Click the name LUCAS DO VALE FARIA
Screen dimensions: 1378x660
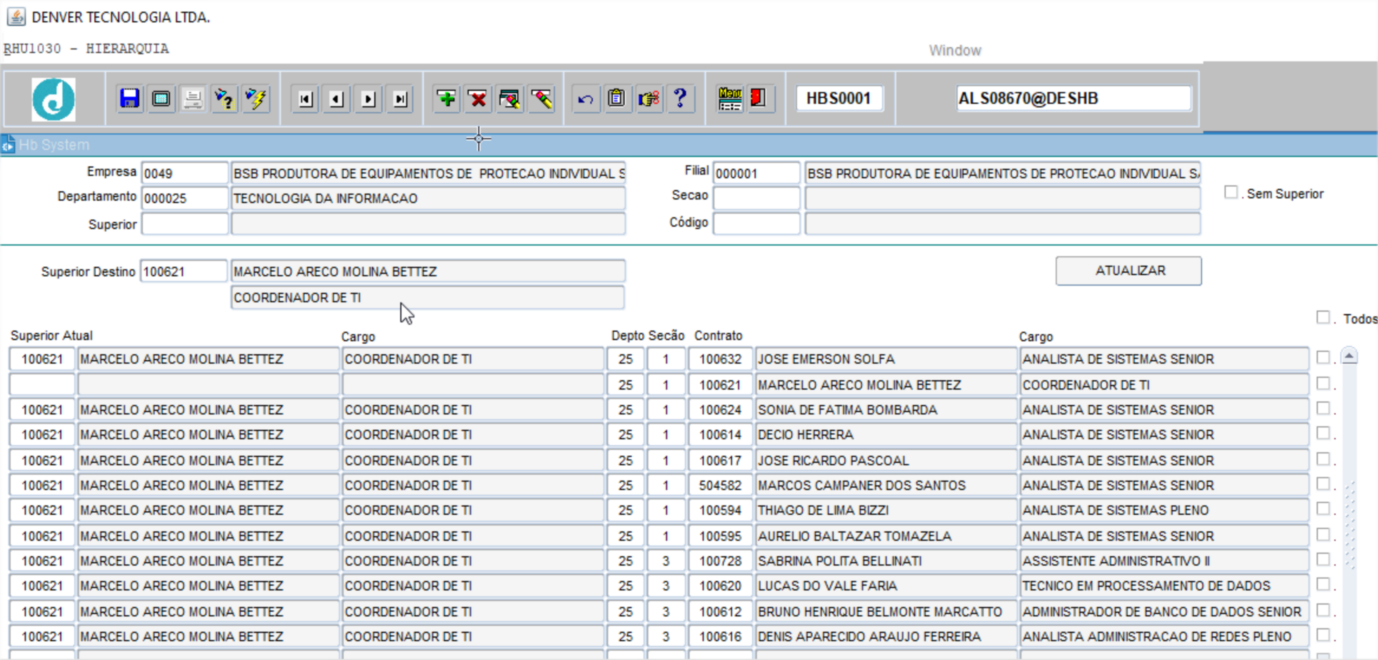pos(886,586)
